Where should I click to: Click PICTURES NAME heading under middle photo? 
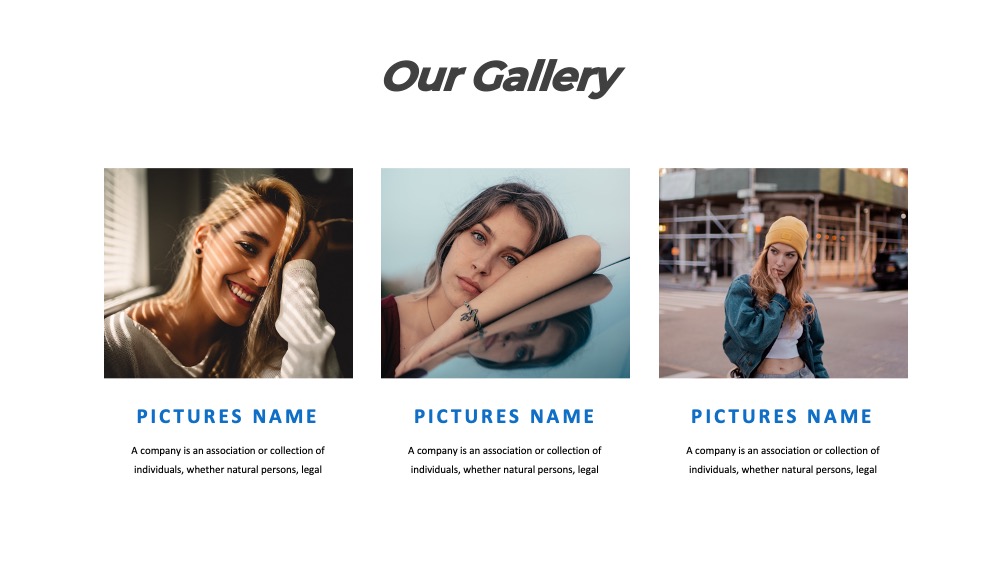click(x=504, y=416)
